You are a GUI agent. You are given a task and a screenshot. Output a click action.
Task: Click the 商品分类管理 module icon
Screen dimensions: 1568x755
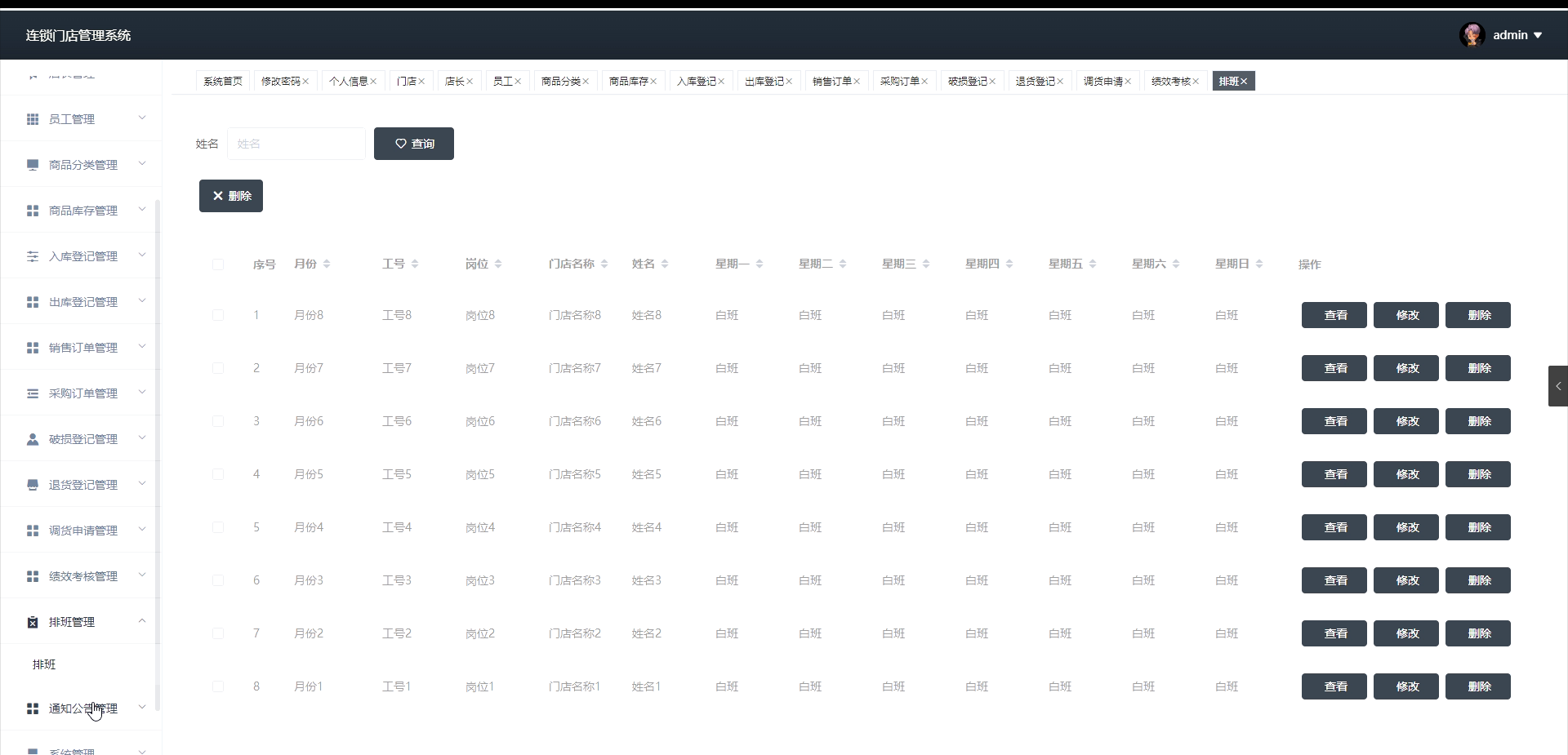pyautogui.click(x=33, y=165)
